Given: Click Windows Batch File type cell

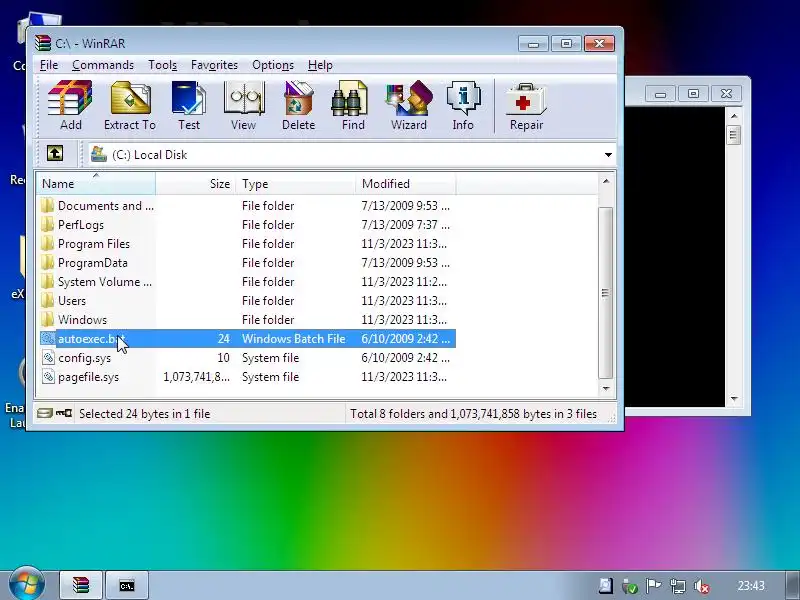Looking at the screenshot, I should [294, 339].
